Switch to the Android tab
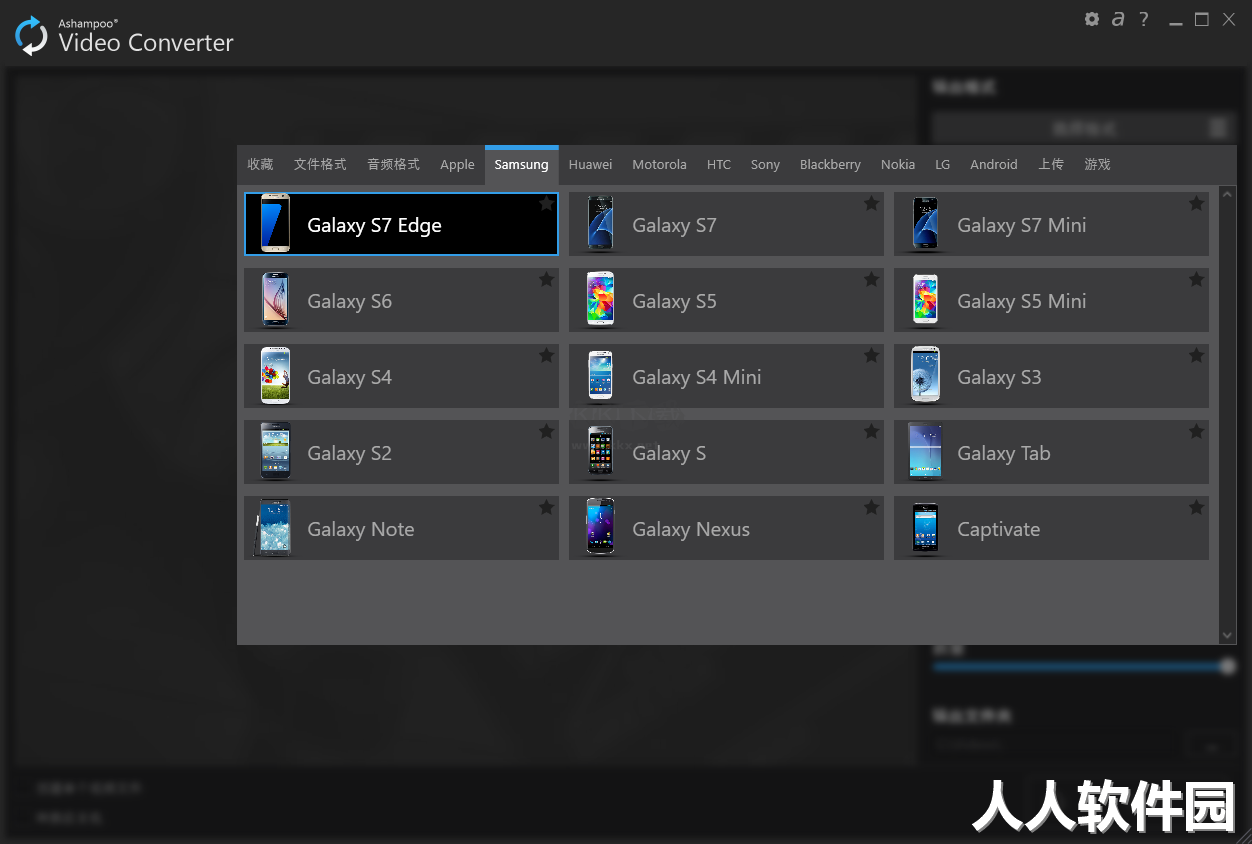Image resolution: width=1252 pixels, height=844 pixels. [x=994, y=165]
